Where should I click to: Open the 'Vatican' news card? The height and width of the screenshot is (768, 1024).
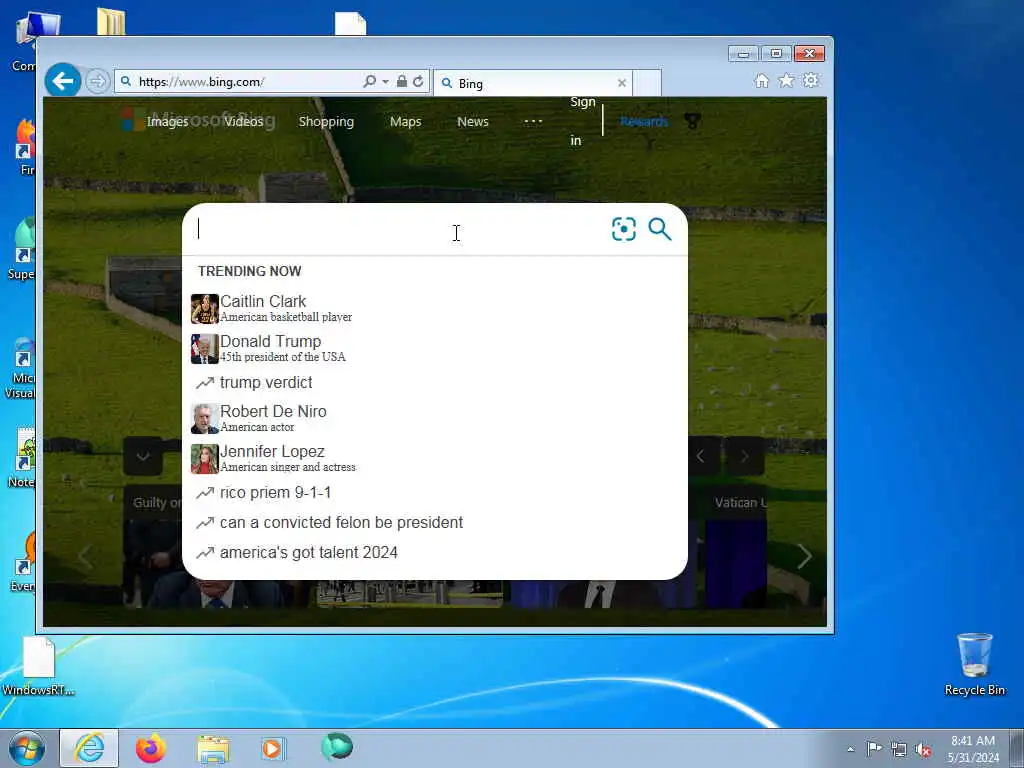click(x=736, y=547)
